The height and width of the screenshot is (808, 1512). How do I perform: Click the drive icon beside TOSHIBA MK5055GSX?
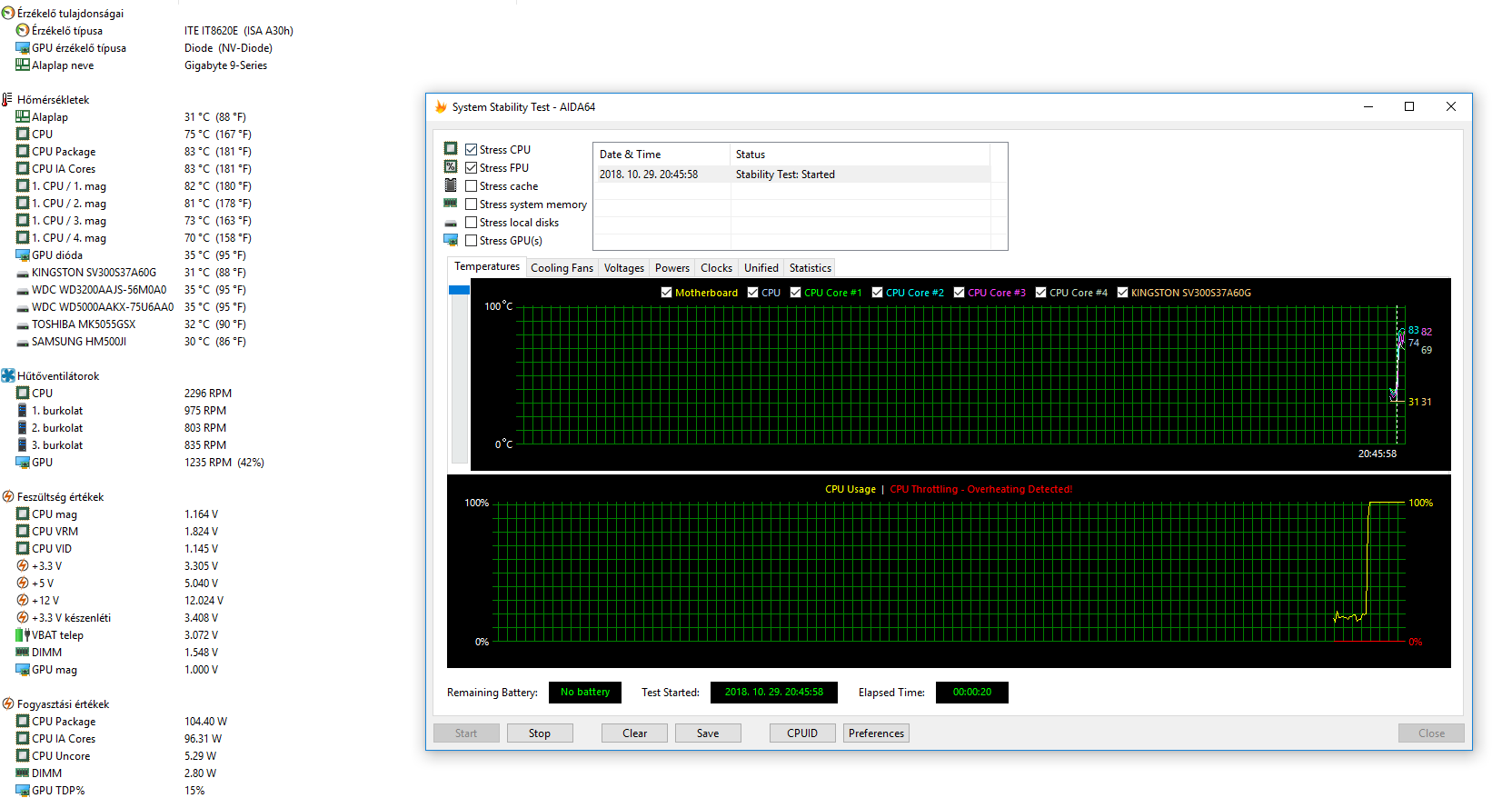click(x=23, y=324)
